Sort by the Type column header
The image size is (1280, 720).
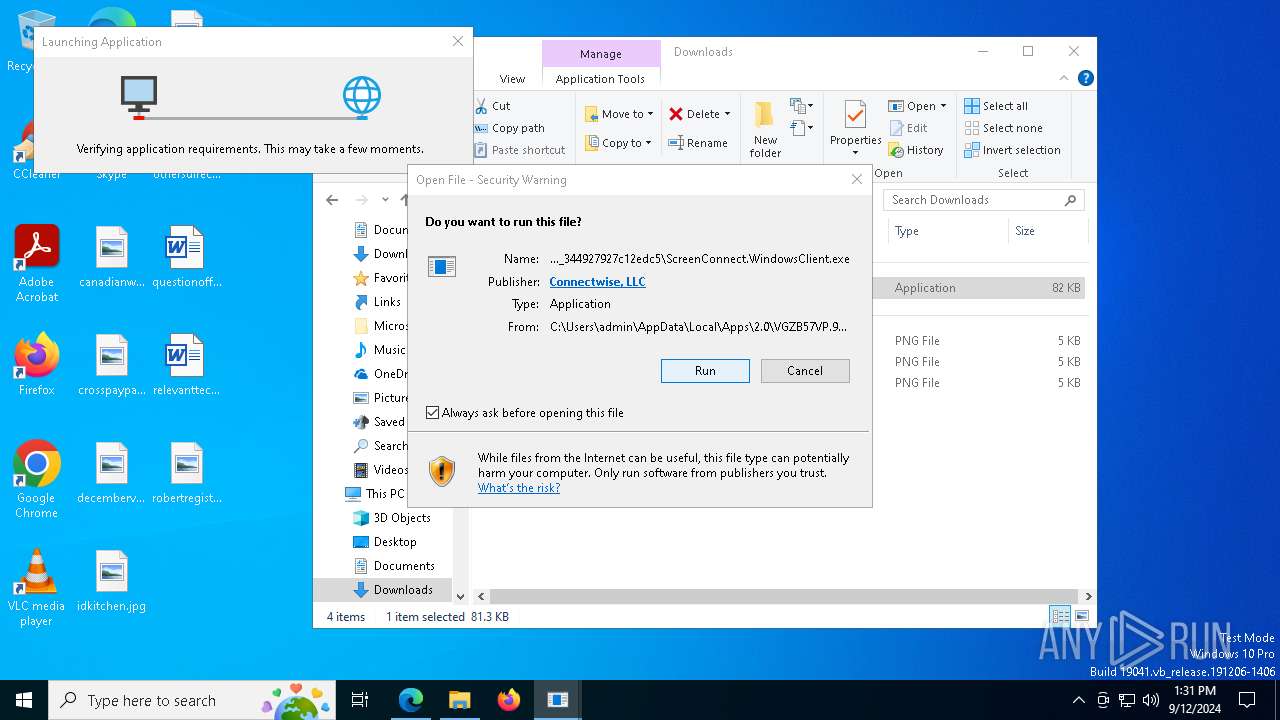point(948,231)
